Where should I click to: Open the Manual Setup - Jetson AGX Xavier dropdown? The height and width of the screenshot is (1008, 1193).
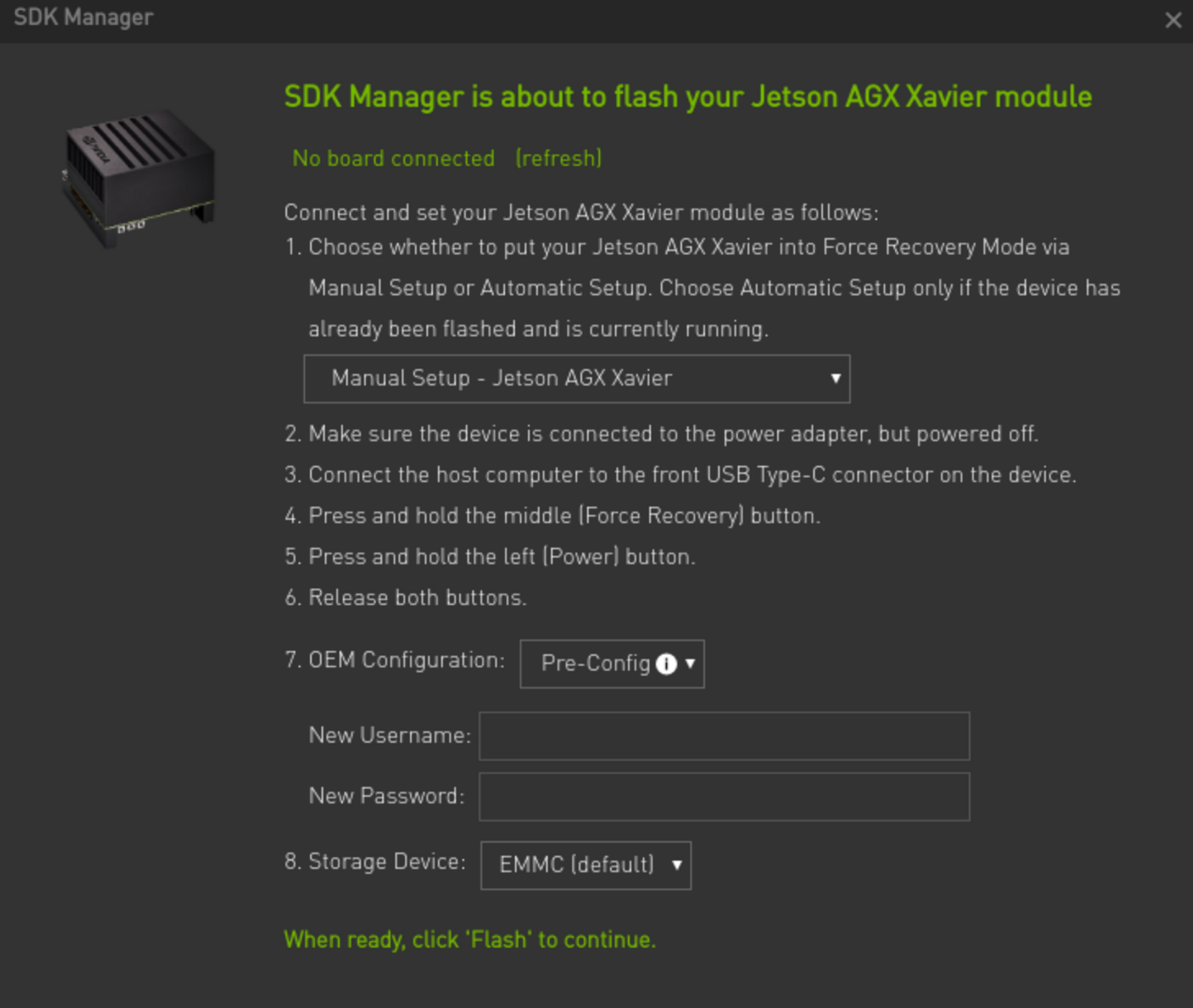point(576,379)
